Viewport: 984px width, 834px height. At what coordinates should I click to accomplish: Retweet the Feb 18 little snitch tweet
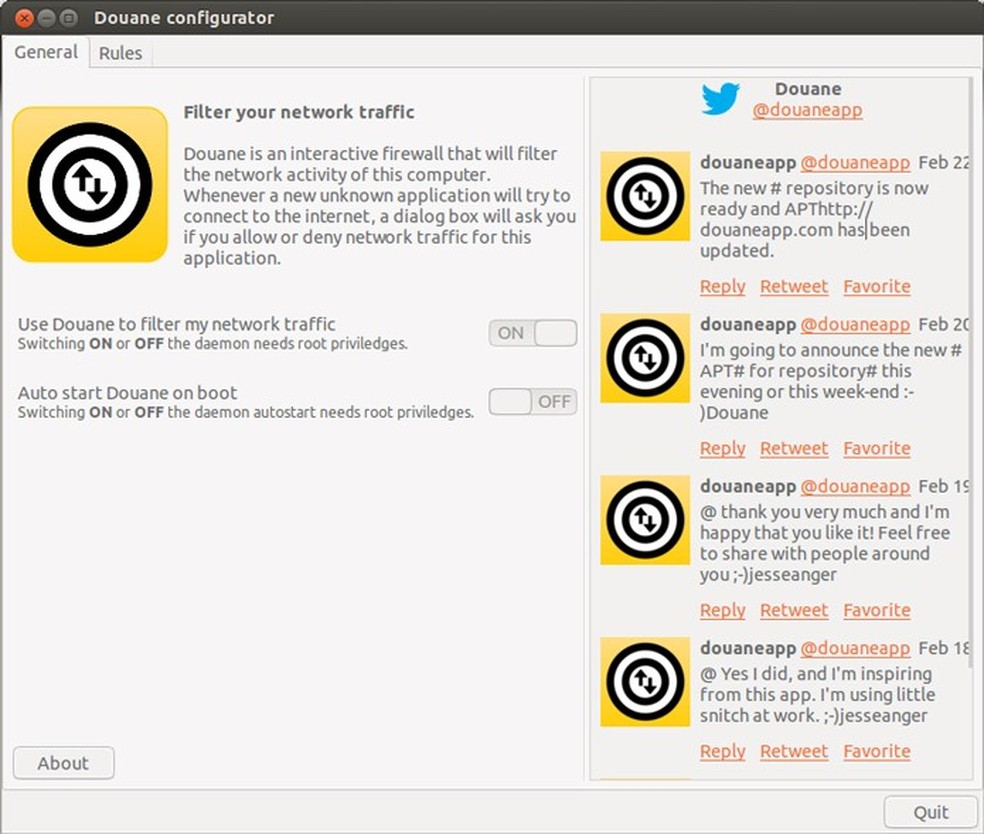(794, 752)
